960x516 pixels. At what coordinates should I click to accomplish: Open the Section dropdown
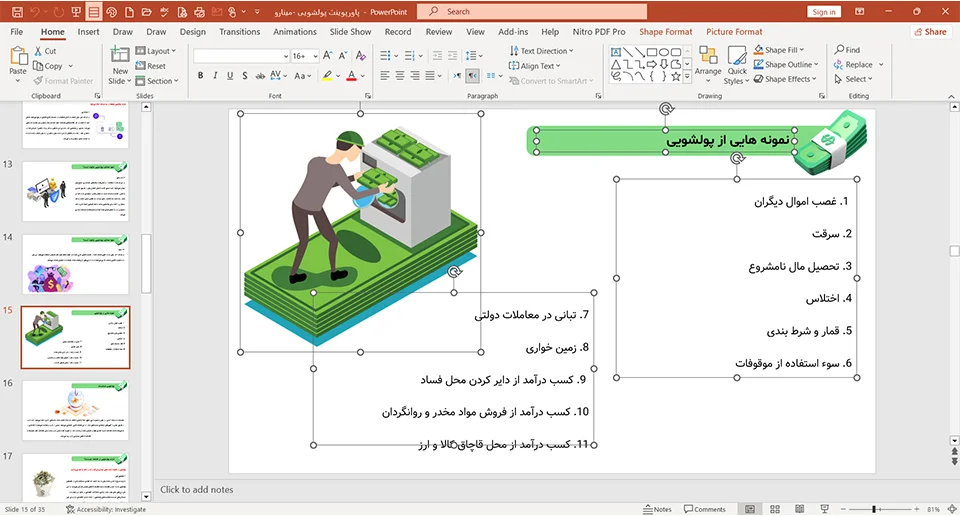click(157, 81)
